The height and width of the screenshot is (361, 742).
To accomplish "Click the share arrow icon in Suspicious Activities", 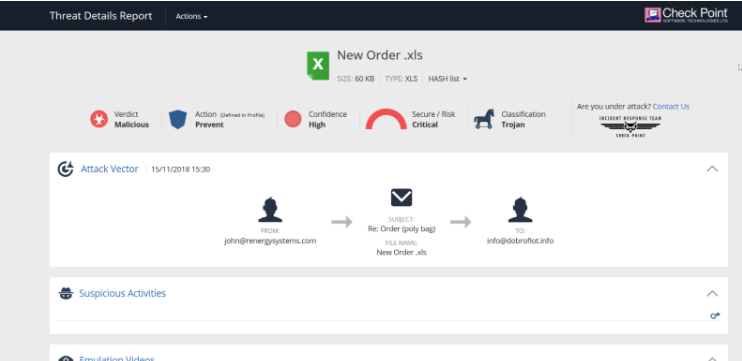I will (x=715, y=316).
